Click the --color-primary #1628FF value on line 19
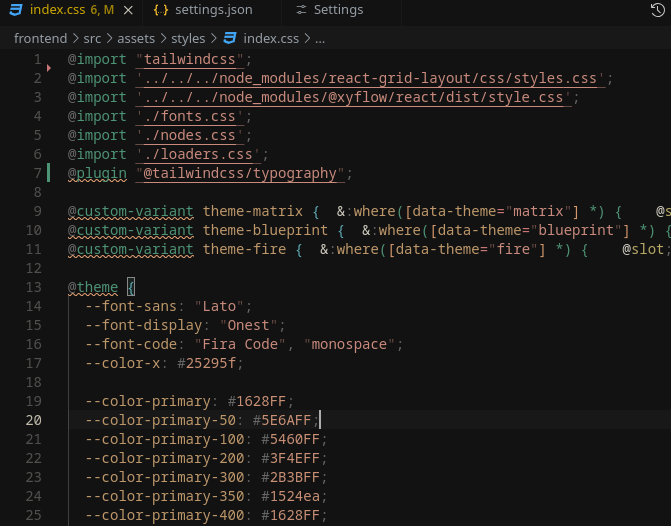Screen dimensions: 671x526 [256, 401]
